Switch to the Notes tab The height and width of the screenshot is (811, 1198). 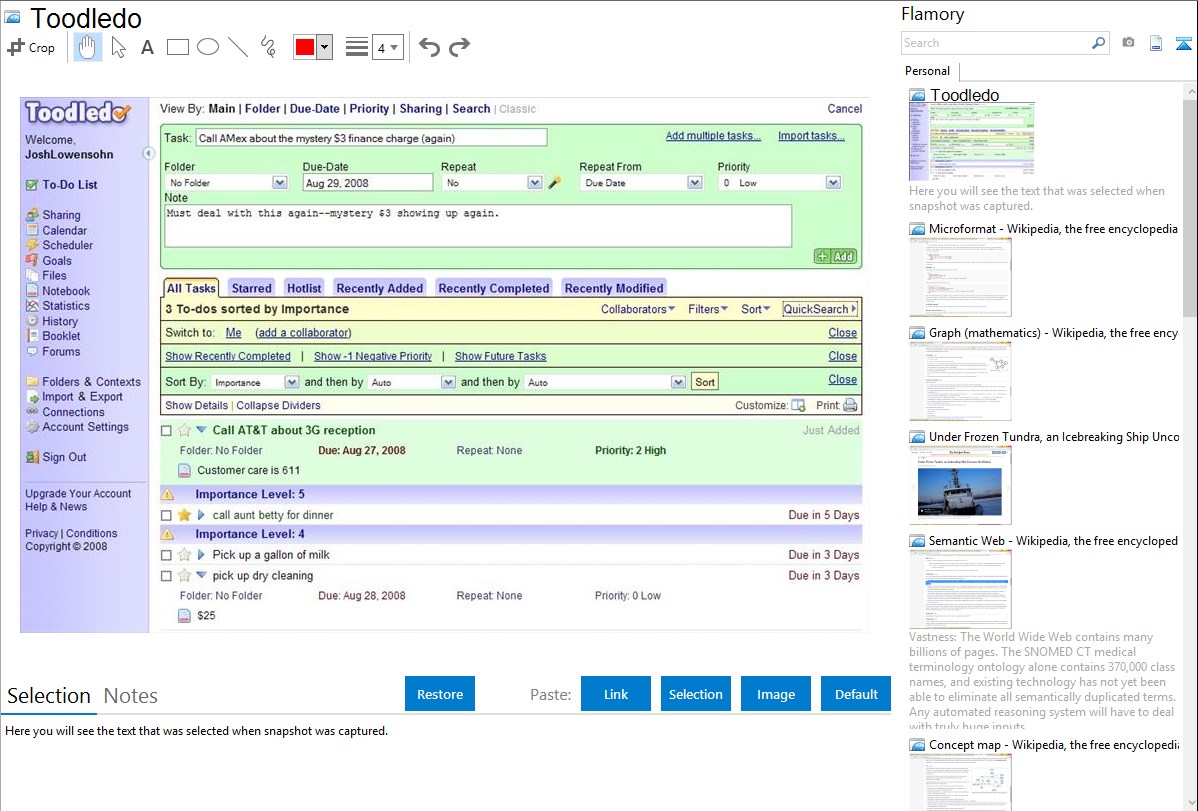click(x=130, y=696)
